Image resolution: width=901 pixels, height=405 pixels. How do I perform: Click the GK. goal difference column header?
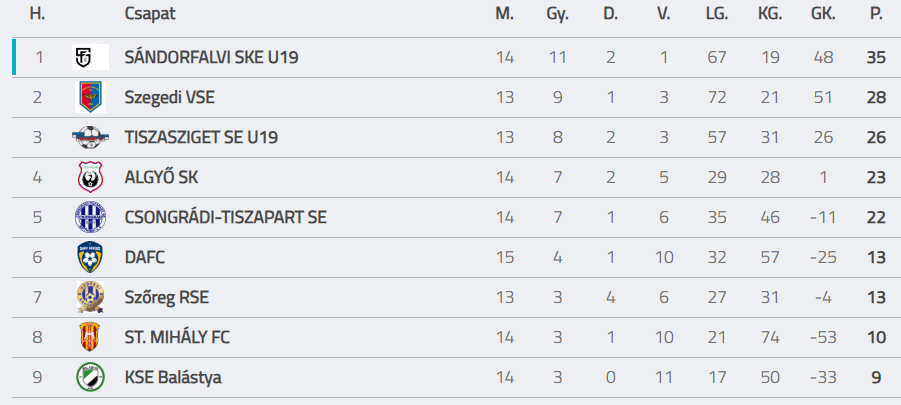tap(824, 14)
